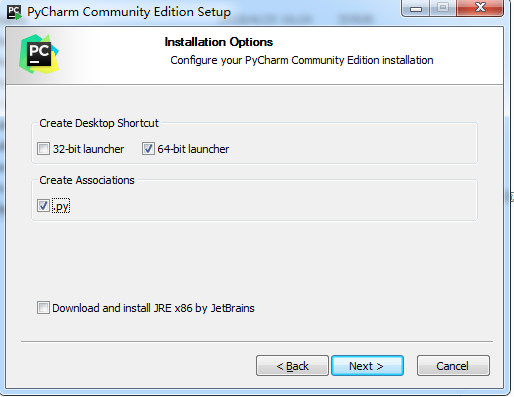This screenshot has height=397, width=514.
Task: Click the '64-bit launcher' label text
Action: click(x=193, y=149)
